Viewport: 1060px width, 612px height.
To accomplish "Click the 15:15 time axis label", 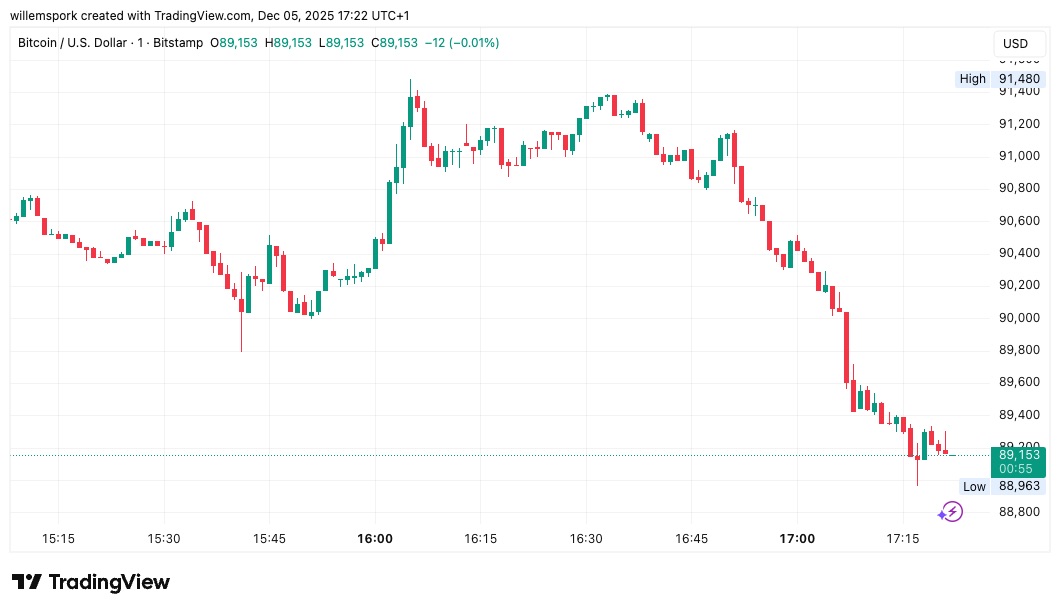I will tap(58, 538).
